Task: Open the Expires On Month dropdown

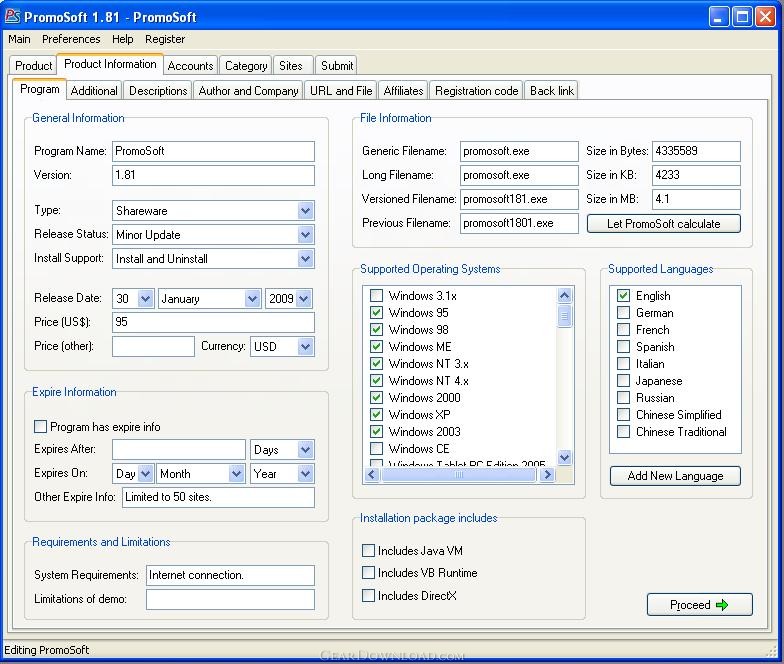Action: (x=236, y=474)
